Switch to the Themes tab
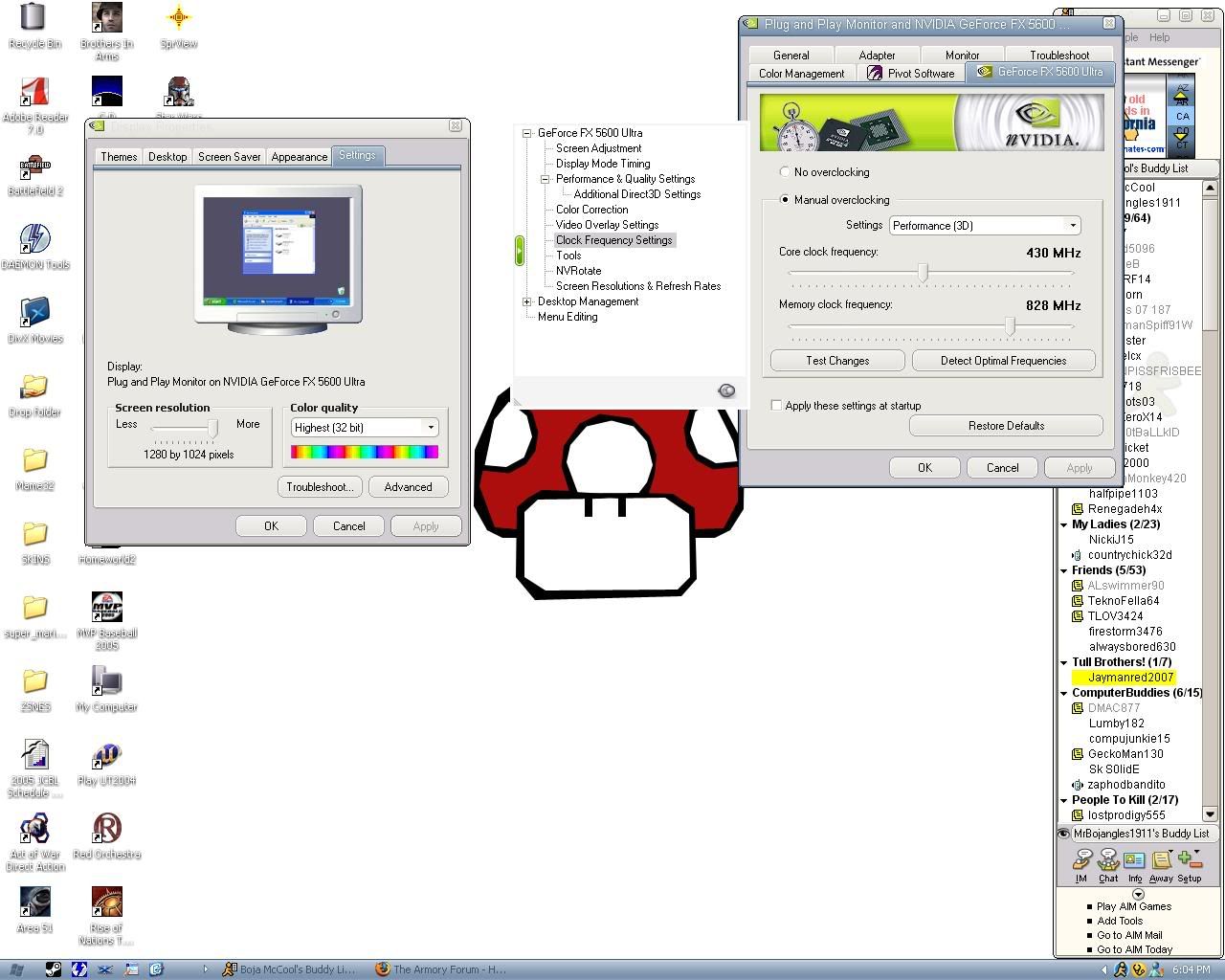 (119, 157)
